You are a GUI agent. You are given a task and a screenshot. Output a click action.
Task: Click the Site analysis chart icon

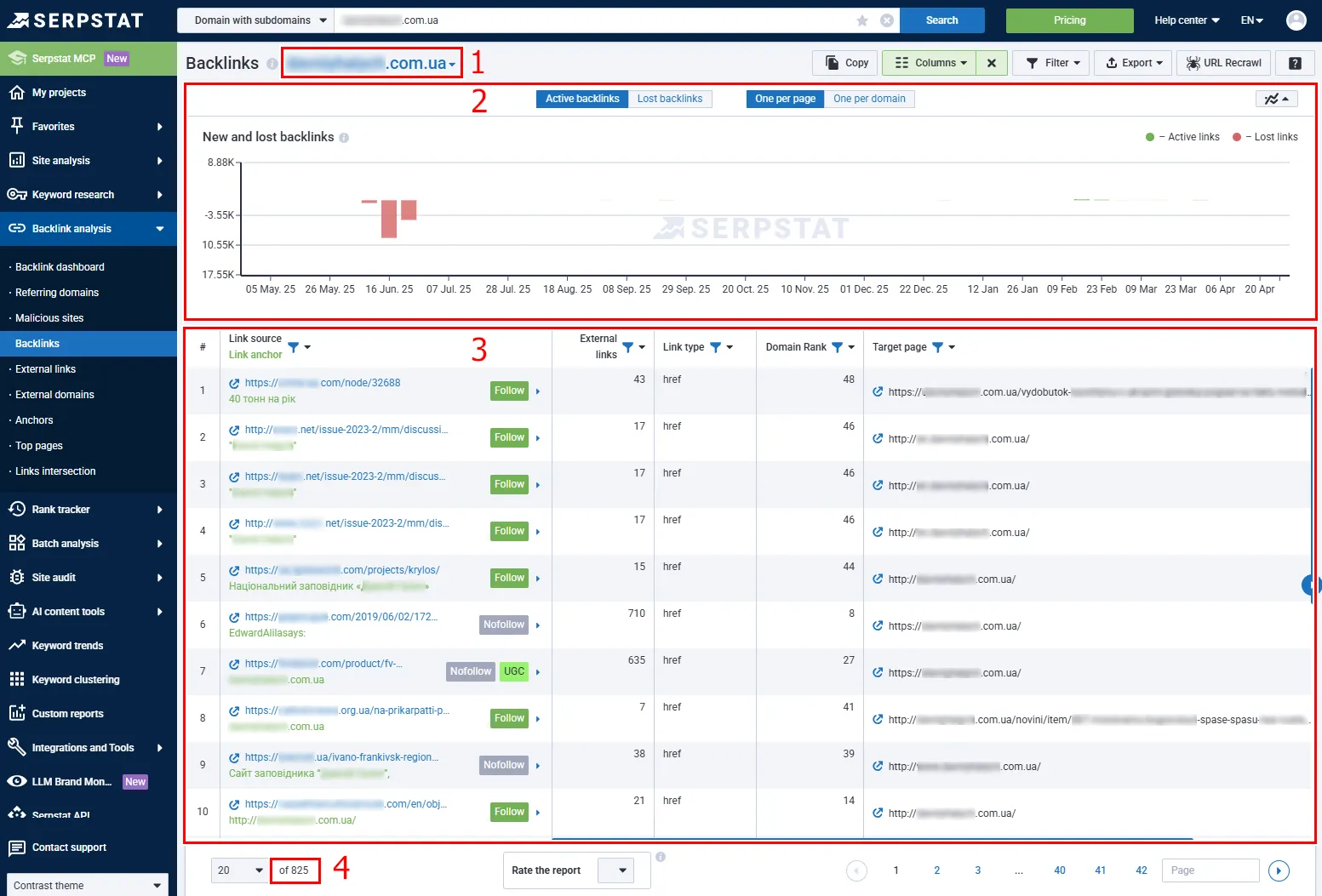[16, 160]
